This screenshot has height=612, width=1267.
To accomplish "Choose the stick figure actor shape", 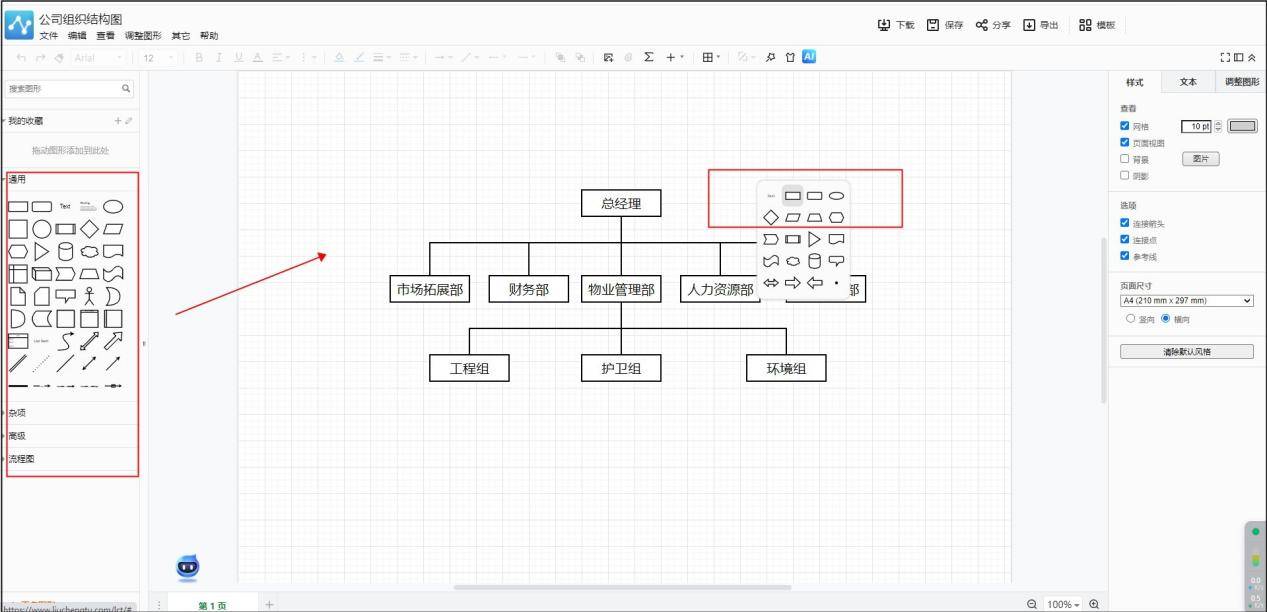I will point(90,295).
